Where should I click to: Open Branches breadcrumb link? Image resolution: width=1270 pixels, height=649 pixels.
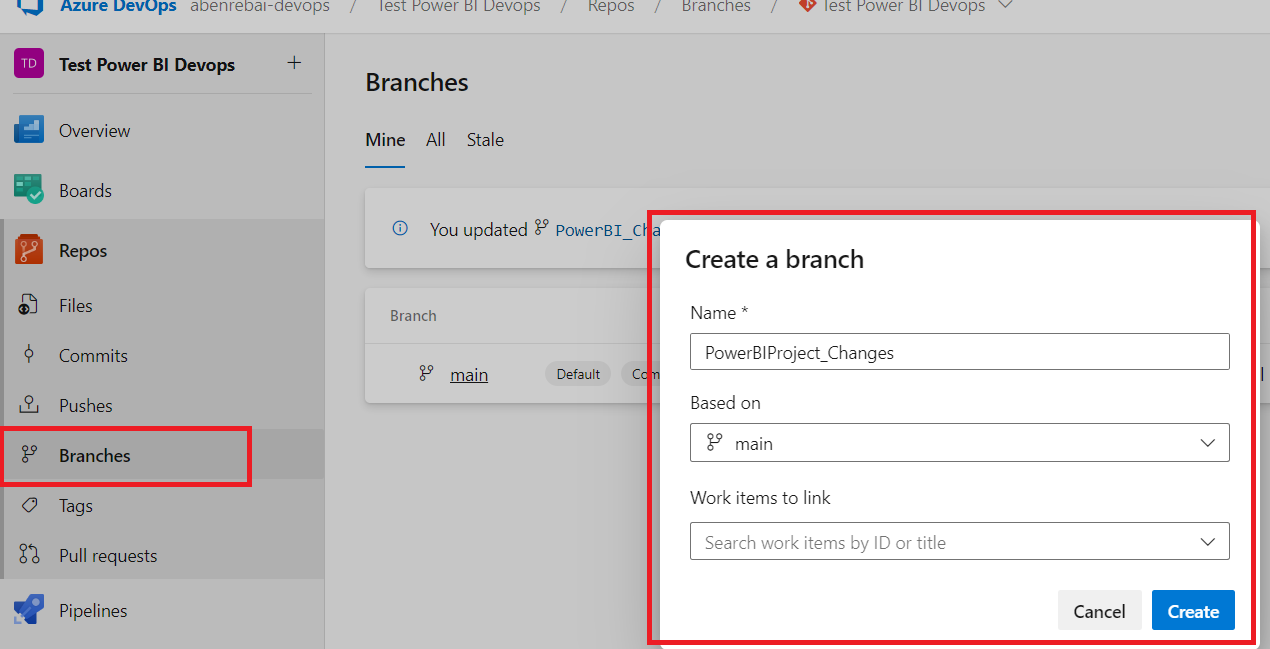[x=716, y=6]
